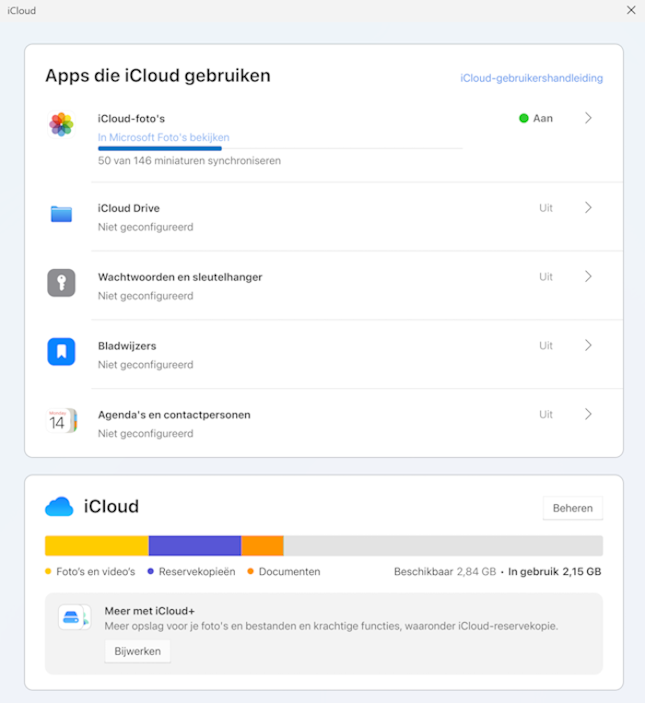Click the blue iCloud cloud logo
Viewport: 645px width, 703px height.
(x=59, y=507)
